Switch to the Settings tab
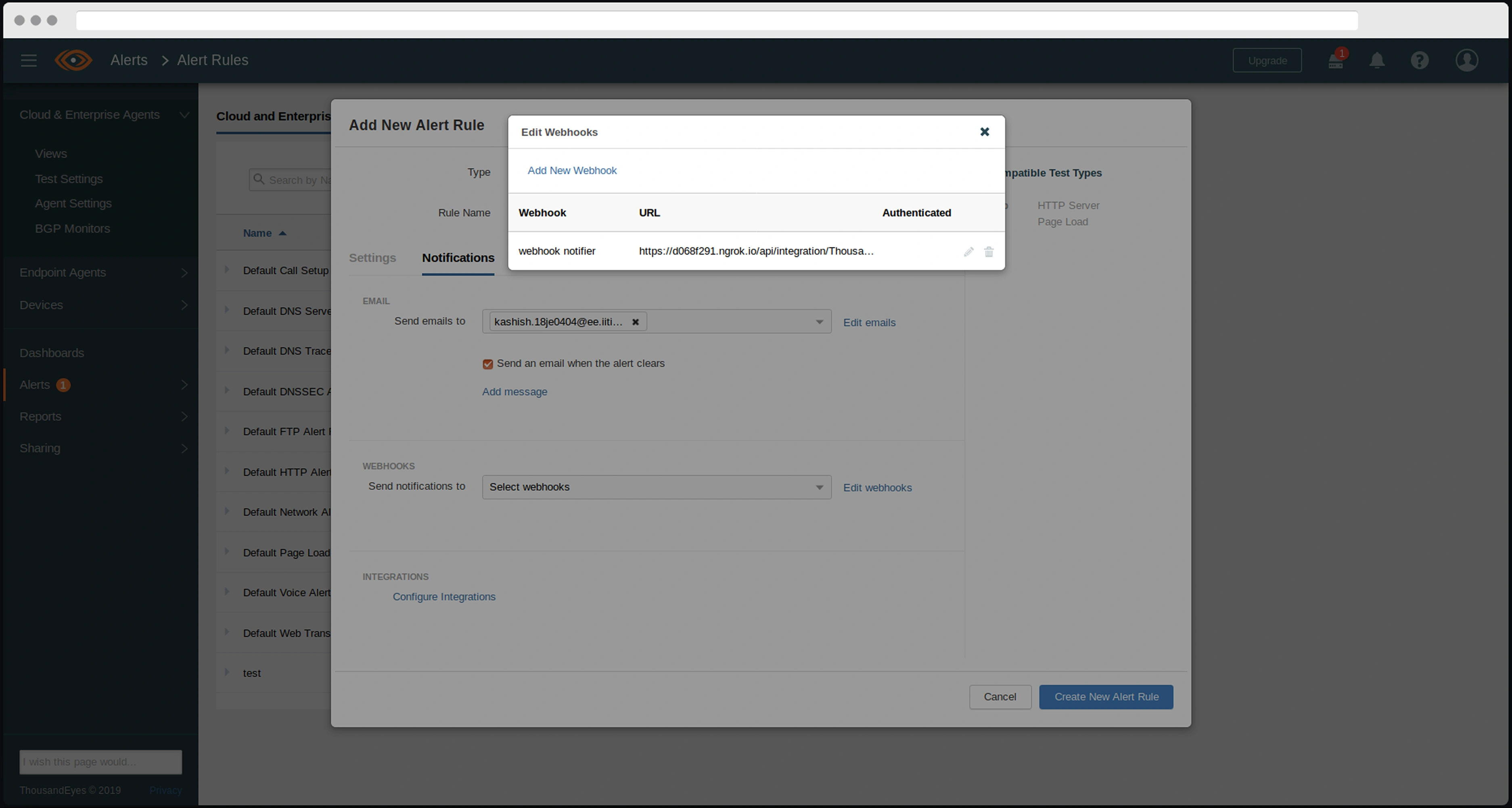 [372, 258]
